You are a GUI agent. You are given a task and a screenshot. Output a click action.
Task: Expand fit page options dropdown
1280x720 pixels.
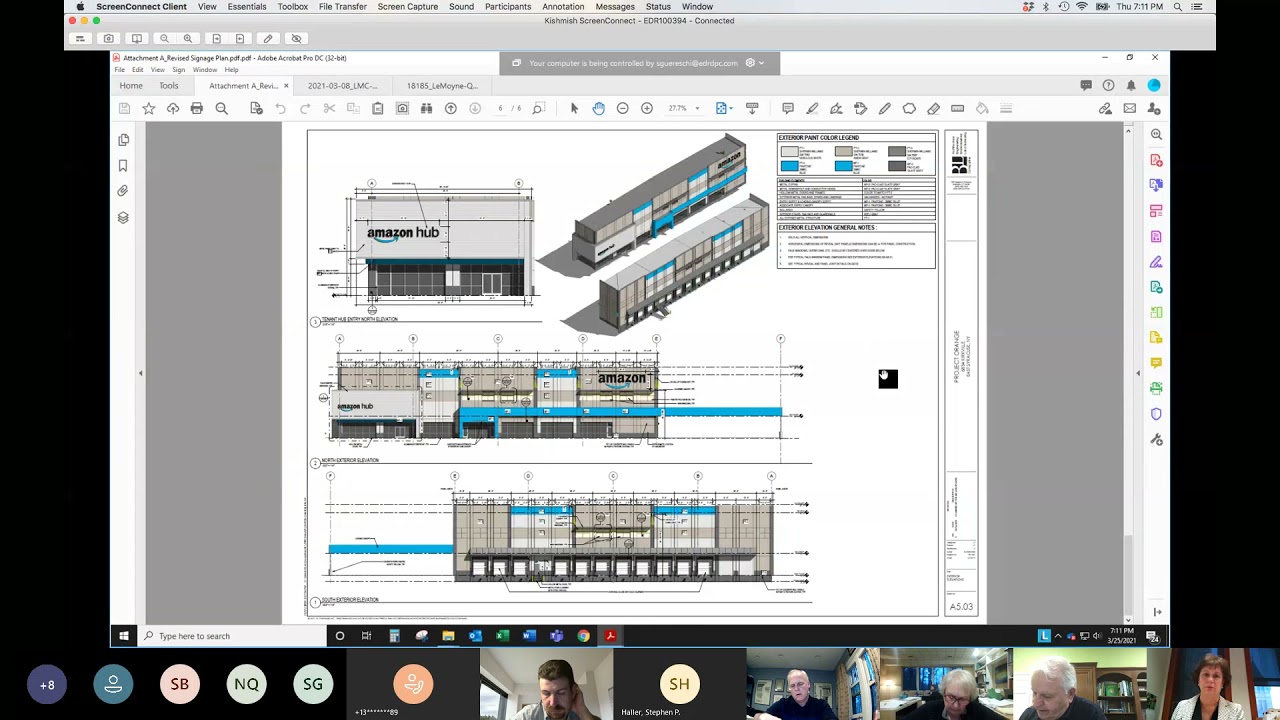[733, 108]
